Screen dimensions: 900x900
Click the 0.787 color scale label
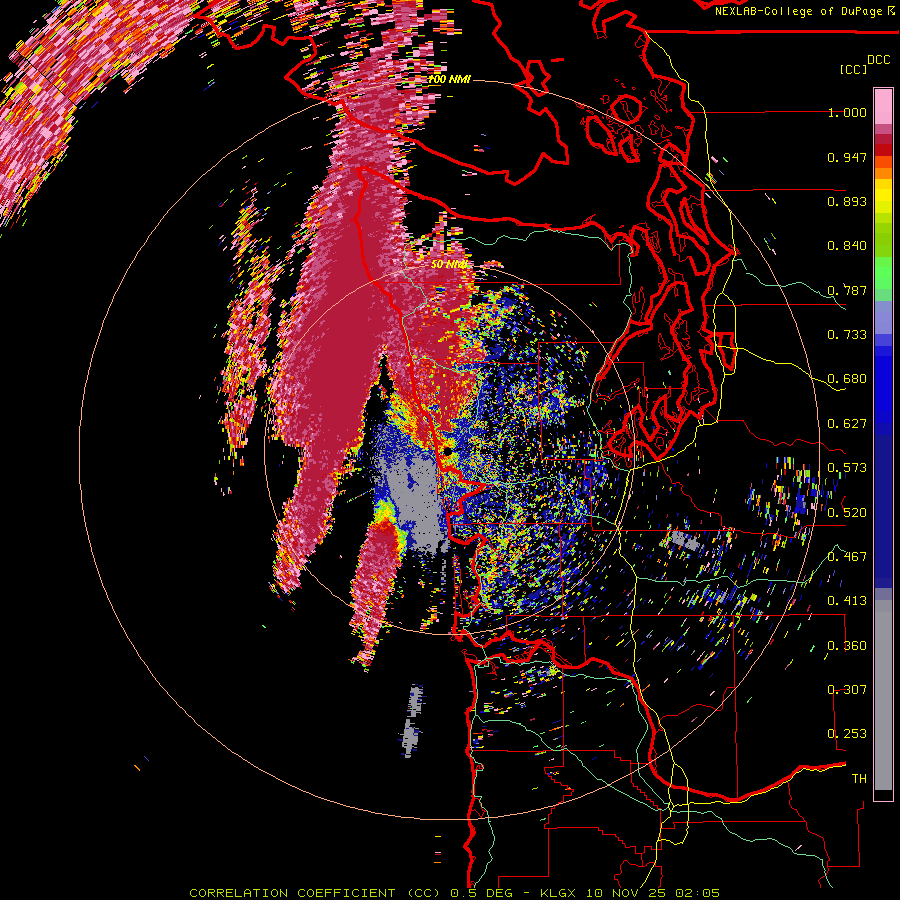click(847, 290)
